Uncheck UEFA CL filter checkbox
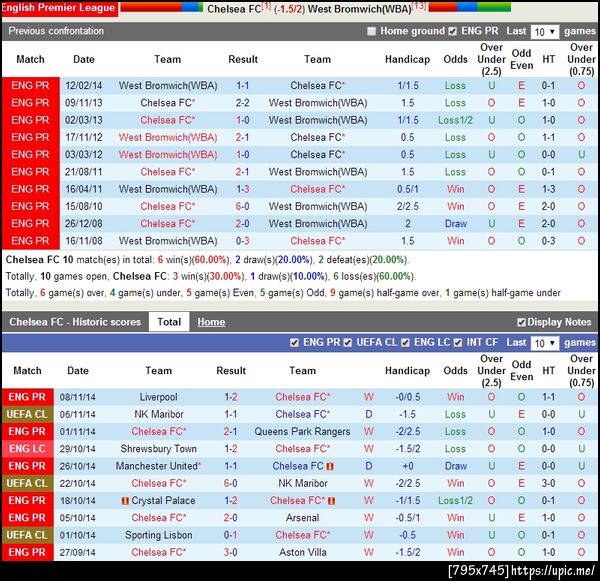 click(x=347, y=343)
